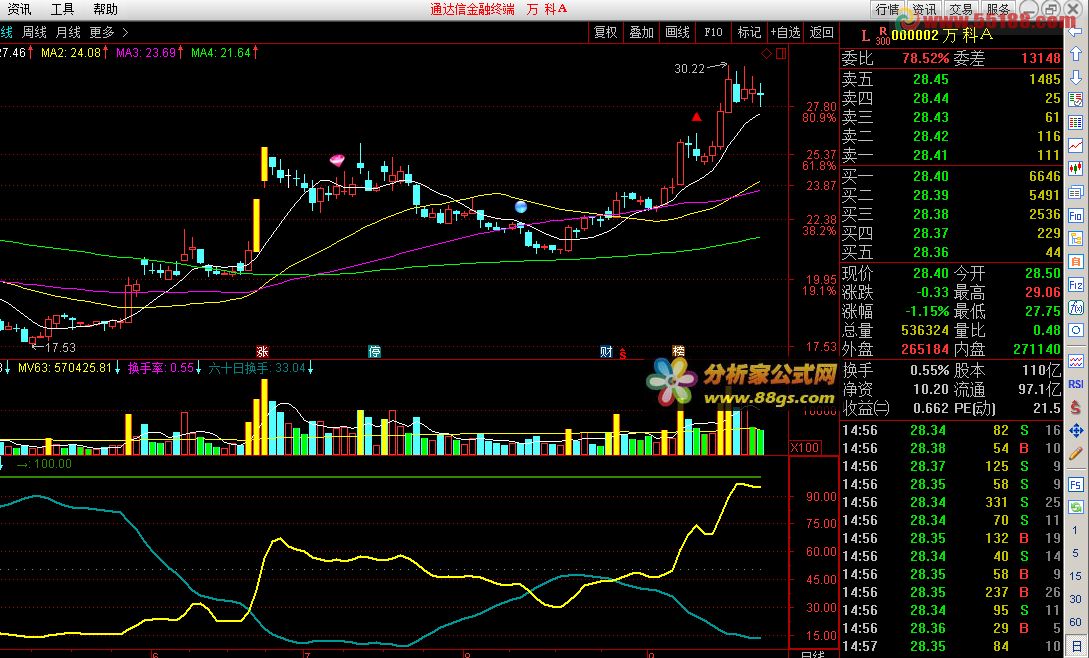This screenshot has height=658, width=1089.
Task: Click the red 涨 marker under chart
Action: pyautogui.click(x=262, y=352)
